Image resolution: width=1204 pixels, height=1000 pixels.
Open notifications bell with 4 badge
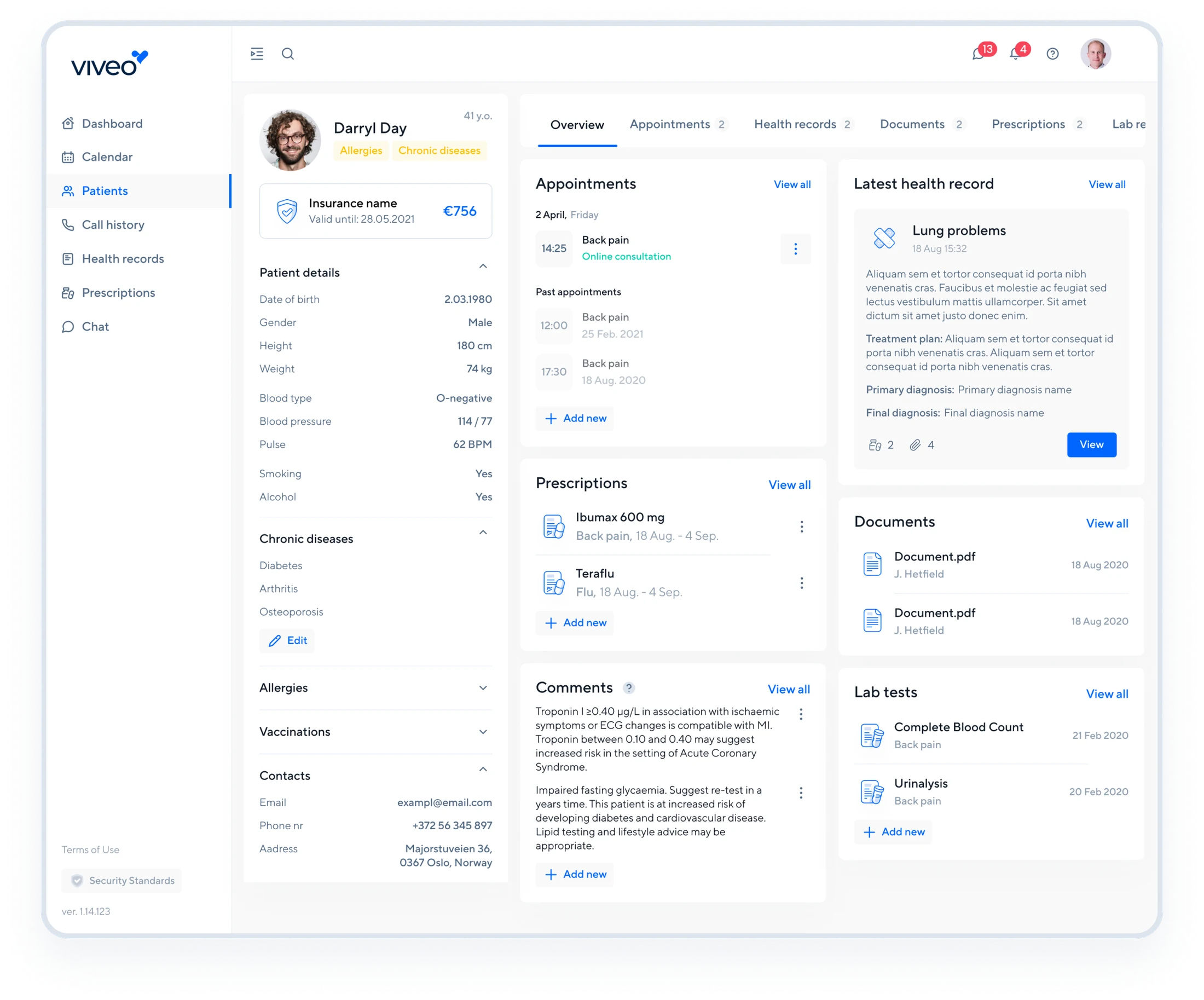click(1020, 52)
